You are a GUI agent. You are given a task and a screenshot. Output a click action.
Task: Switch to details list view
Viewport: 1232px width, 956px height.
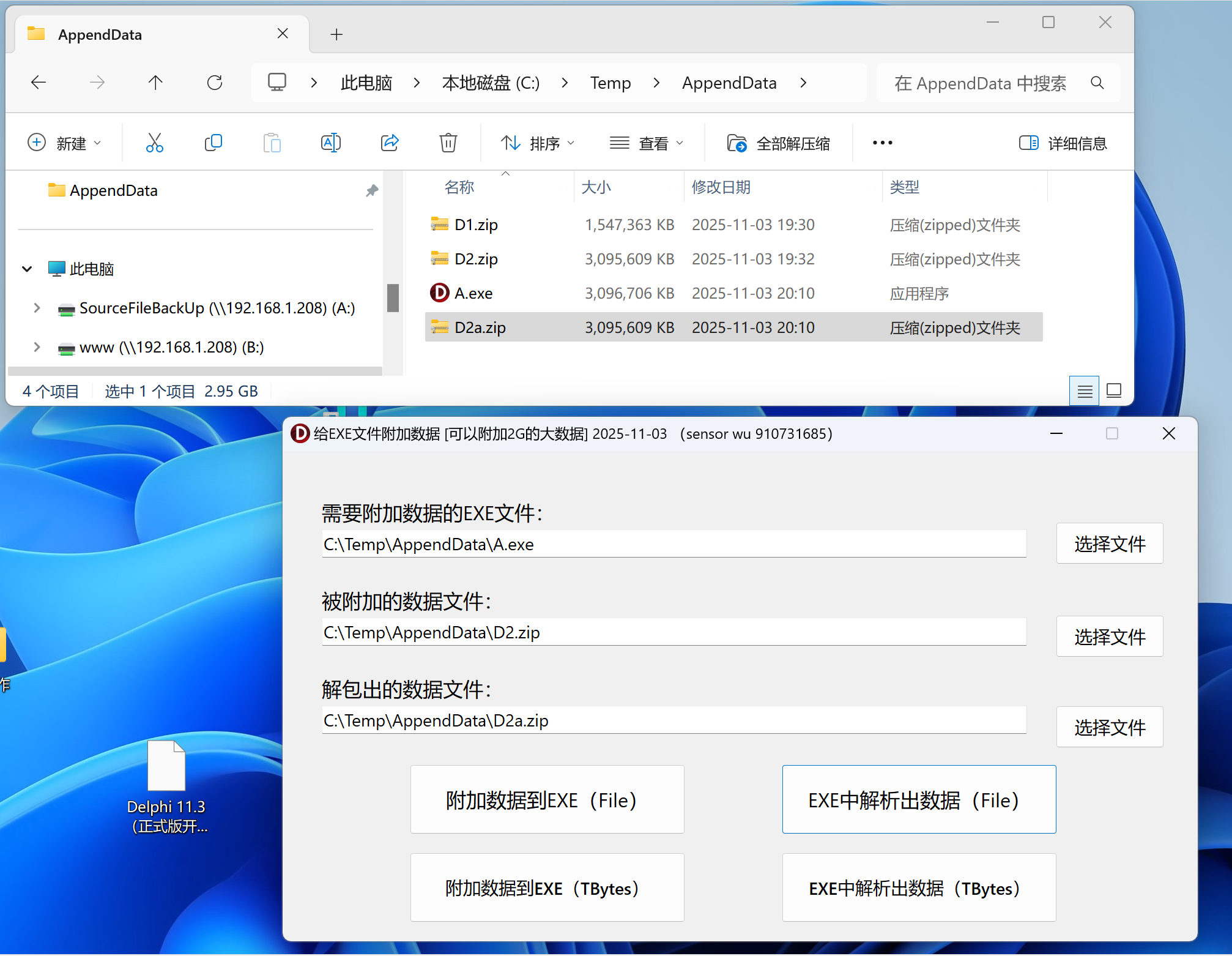pyautogui.click(x=1085, y=390)
